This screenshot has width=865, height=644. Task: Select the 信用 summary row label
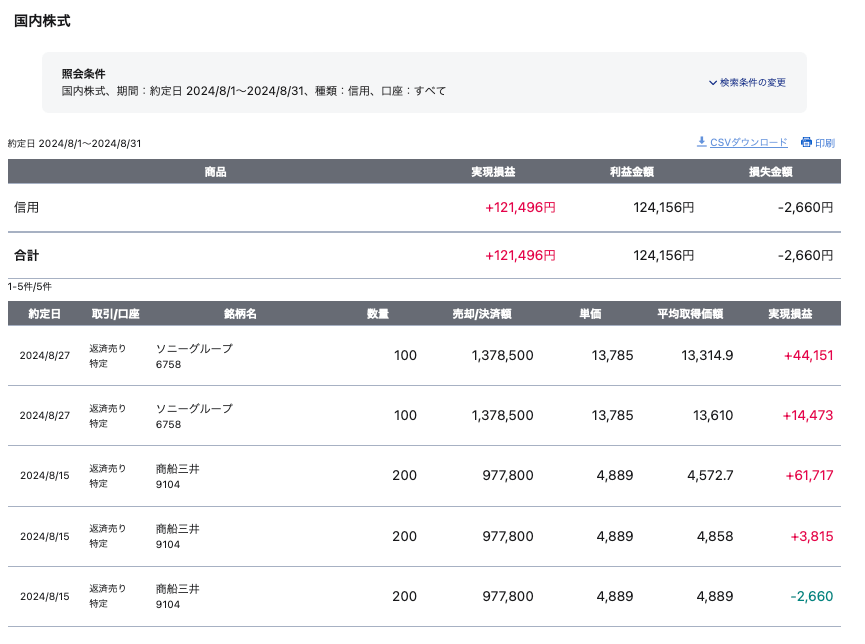click(27, 208)
